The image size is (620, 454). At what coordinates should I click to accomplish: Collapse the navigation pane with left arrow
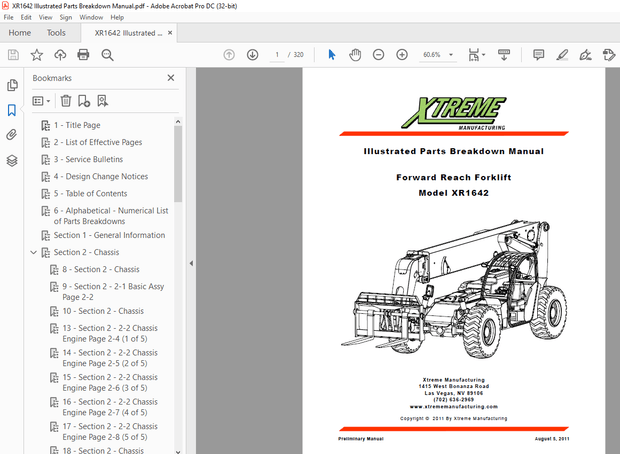pos(191,263)
